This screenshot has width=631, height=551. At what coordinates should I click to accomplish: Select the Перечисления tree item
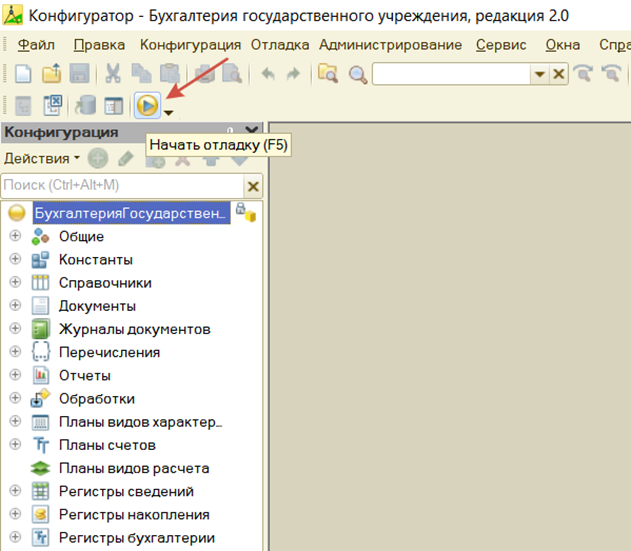click(109, 353)
